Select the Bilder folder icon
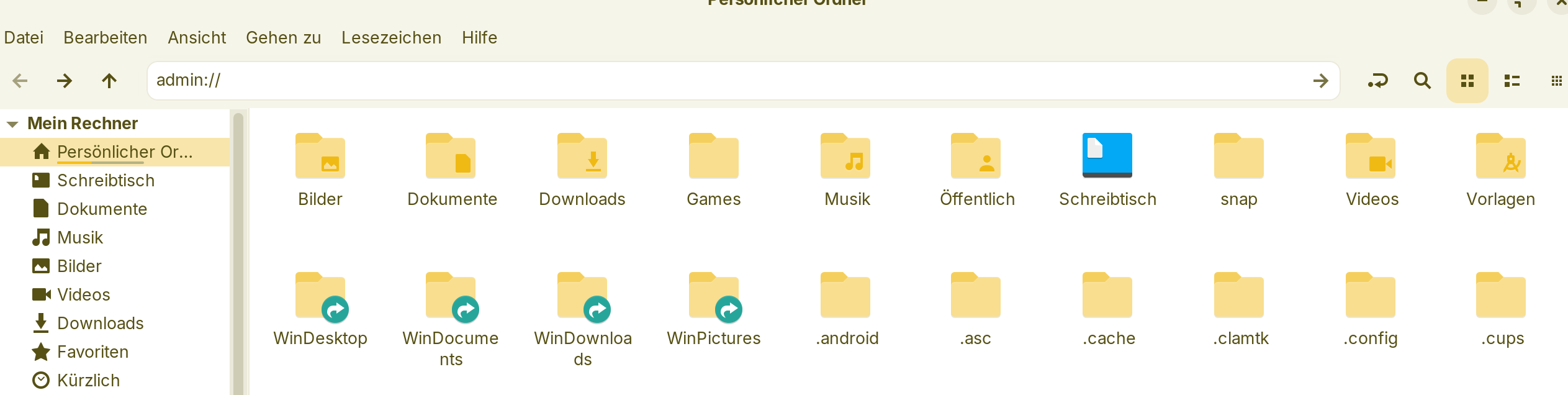This screenshot has height=395, width=1568. tap(320, 156)
